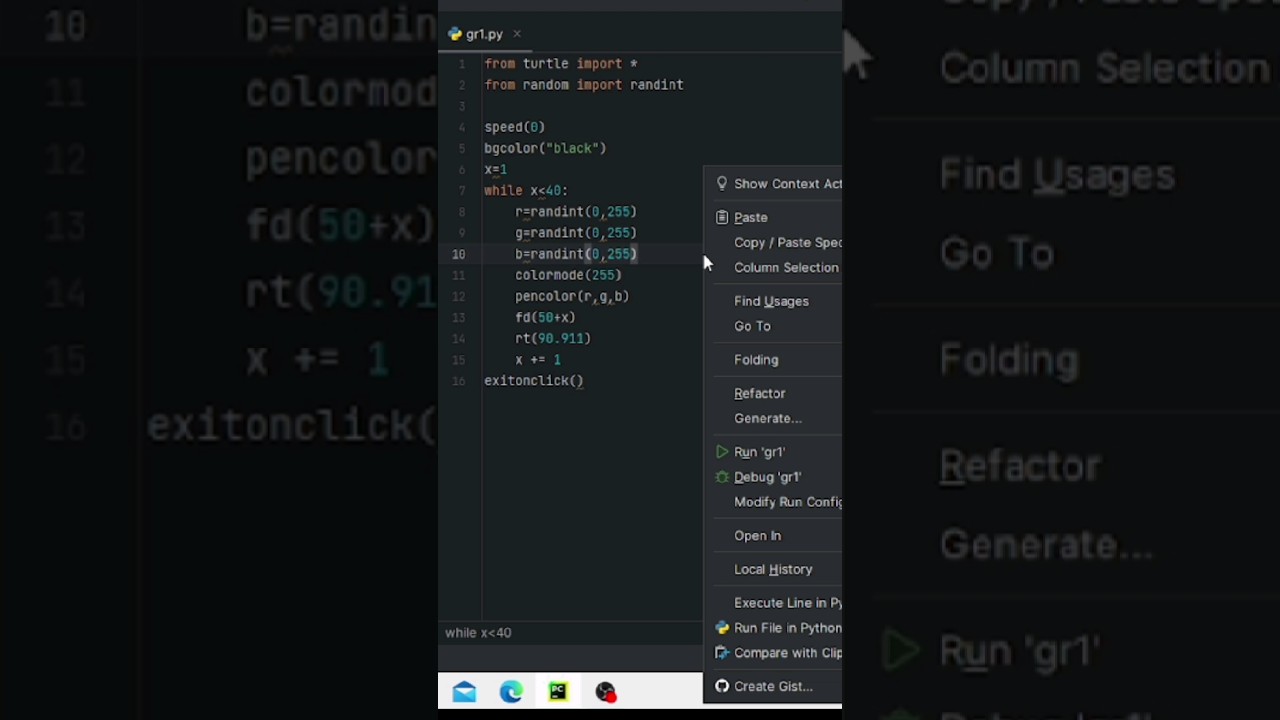
Task: Click the Python file icon on gr1.py tab
Action: [x=455, y=34]
